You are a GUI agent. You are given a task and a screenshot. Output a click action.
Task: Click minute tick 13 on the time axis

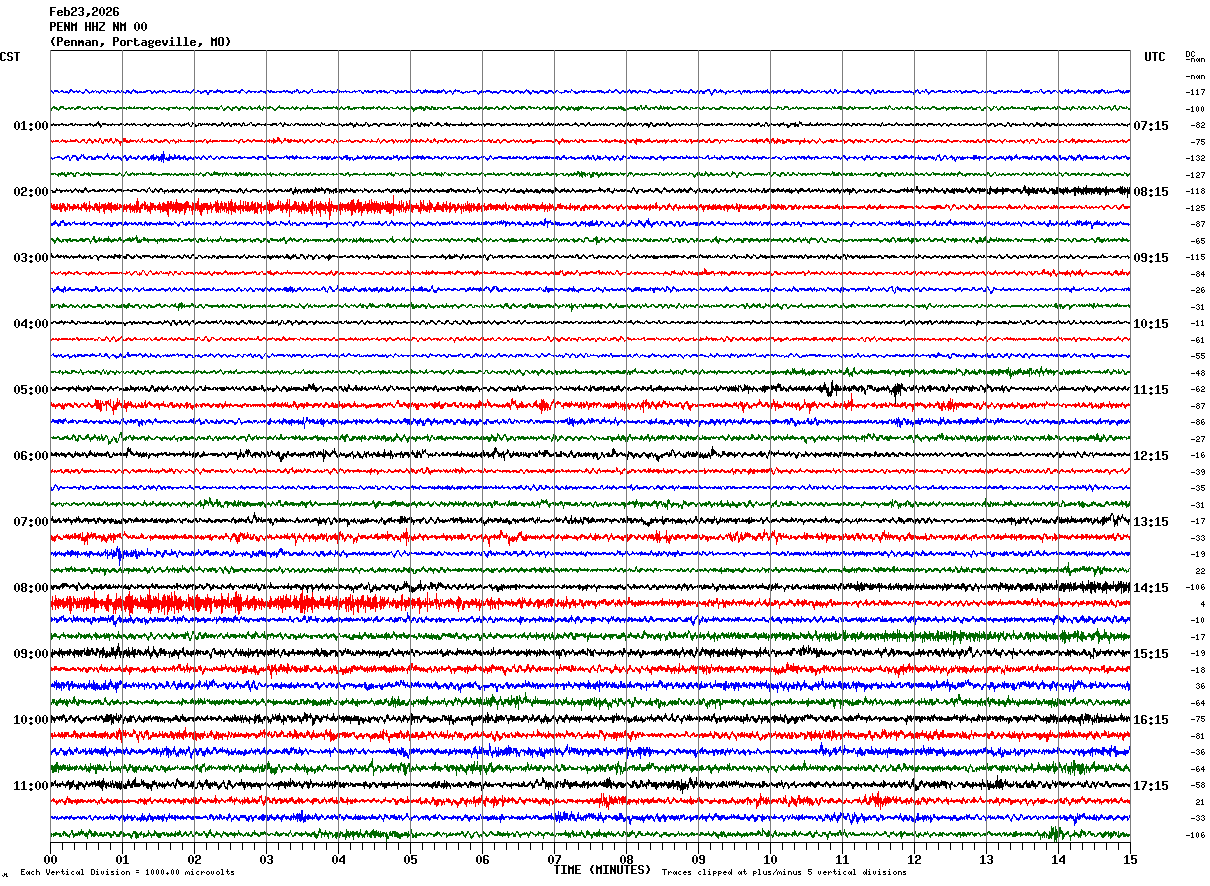986,859
